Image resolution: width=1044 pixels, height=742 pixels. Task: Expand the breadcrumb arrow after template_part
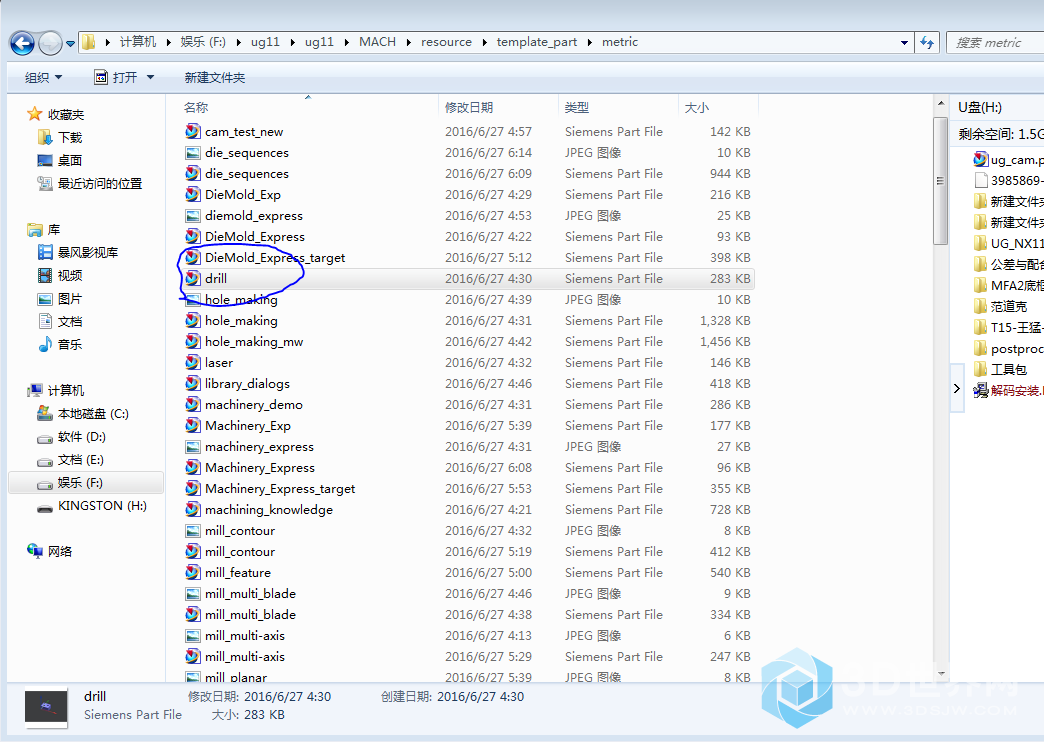[589, 42]
